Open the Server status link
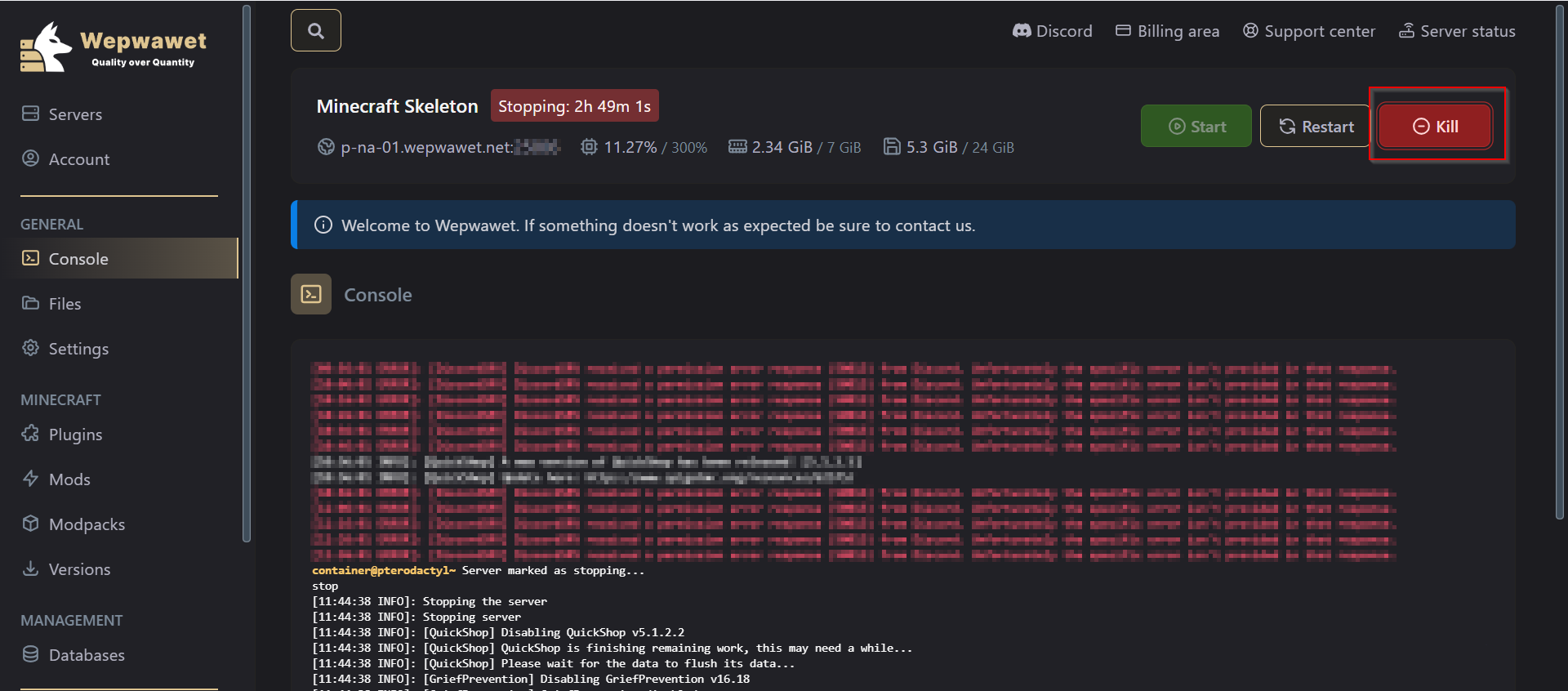Screen dimensions: 1568x691 tap(1457, 31)
